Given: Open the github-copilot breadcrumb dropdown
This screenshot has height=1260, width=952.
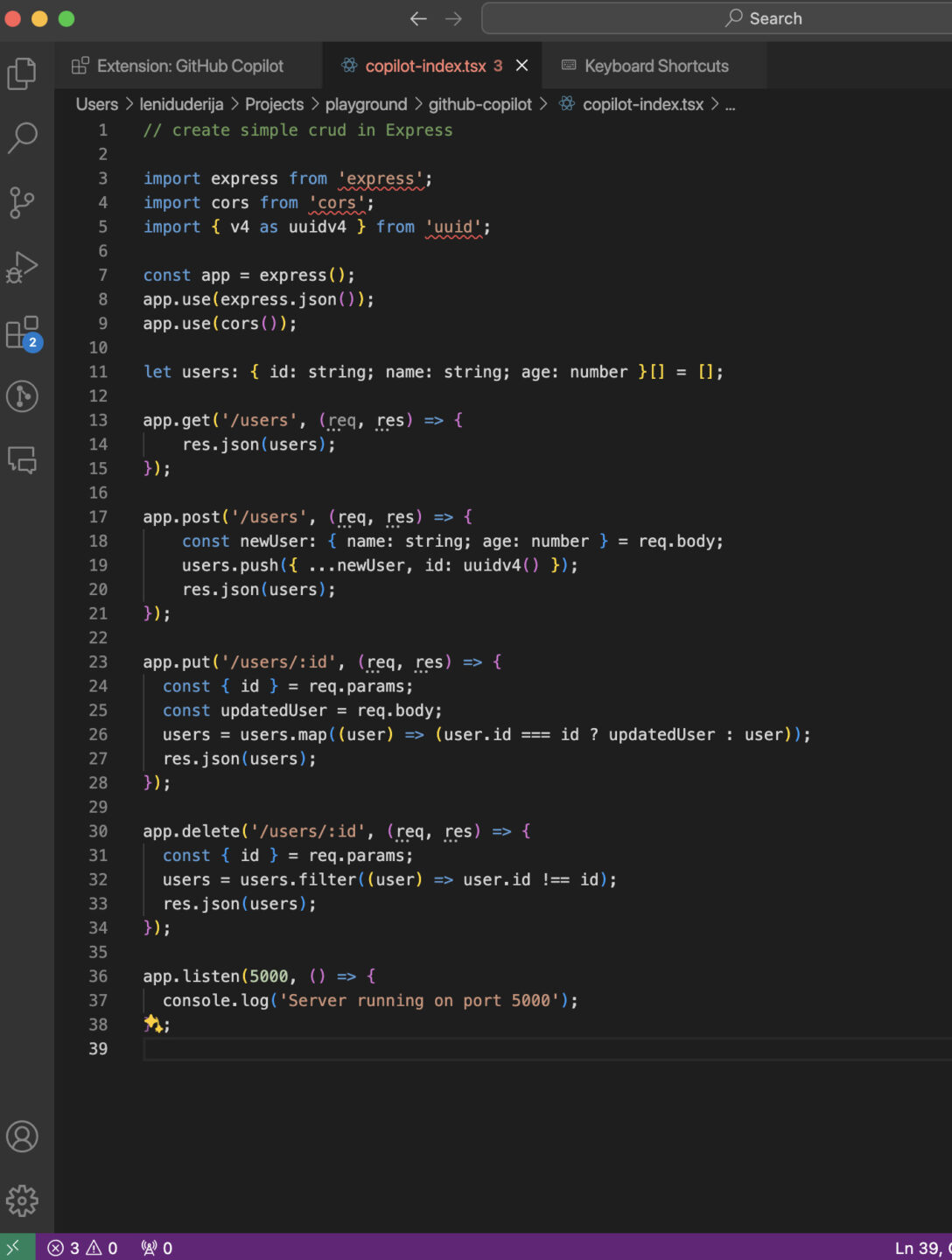Looking at the screenshot, I should [x=479, y=104].
